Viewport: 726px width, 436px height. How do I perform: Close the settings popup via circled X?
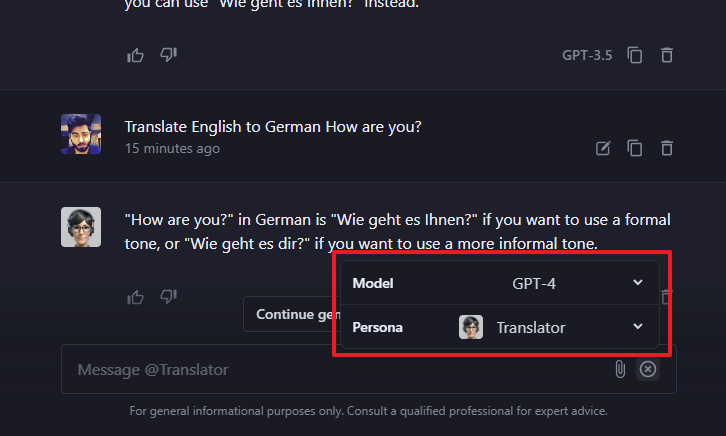tap(648, 369)
